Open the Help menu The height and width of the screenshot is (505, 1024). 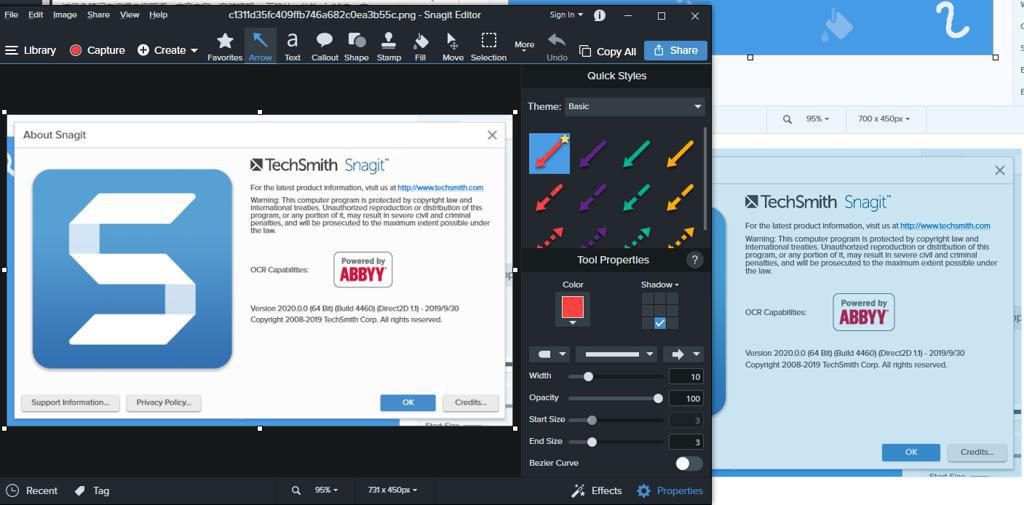[x=158, y=15]
